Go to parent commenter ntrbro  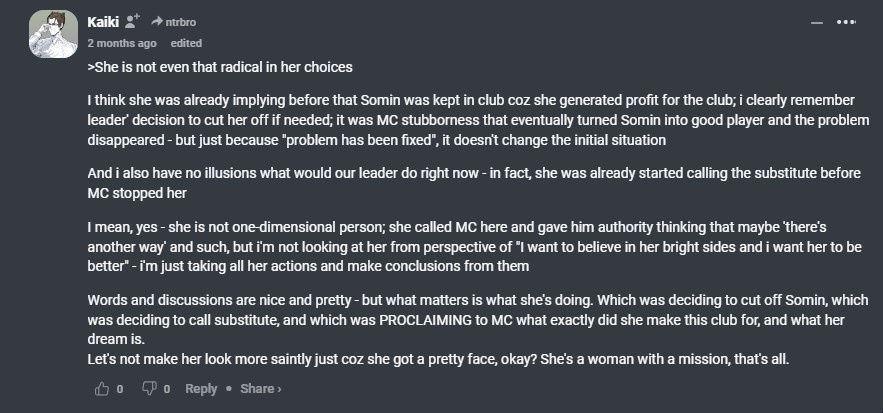coord(182,22)
